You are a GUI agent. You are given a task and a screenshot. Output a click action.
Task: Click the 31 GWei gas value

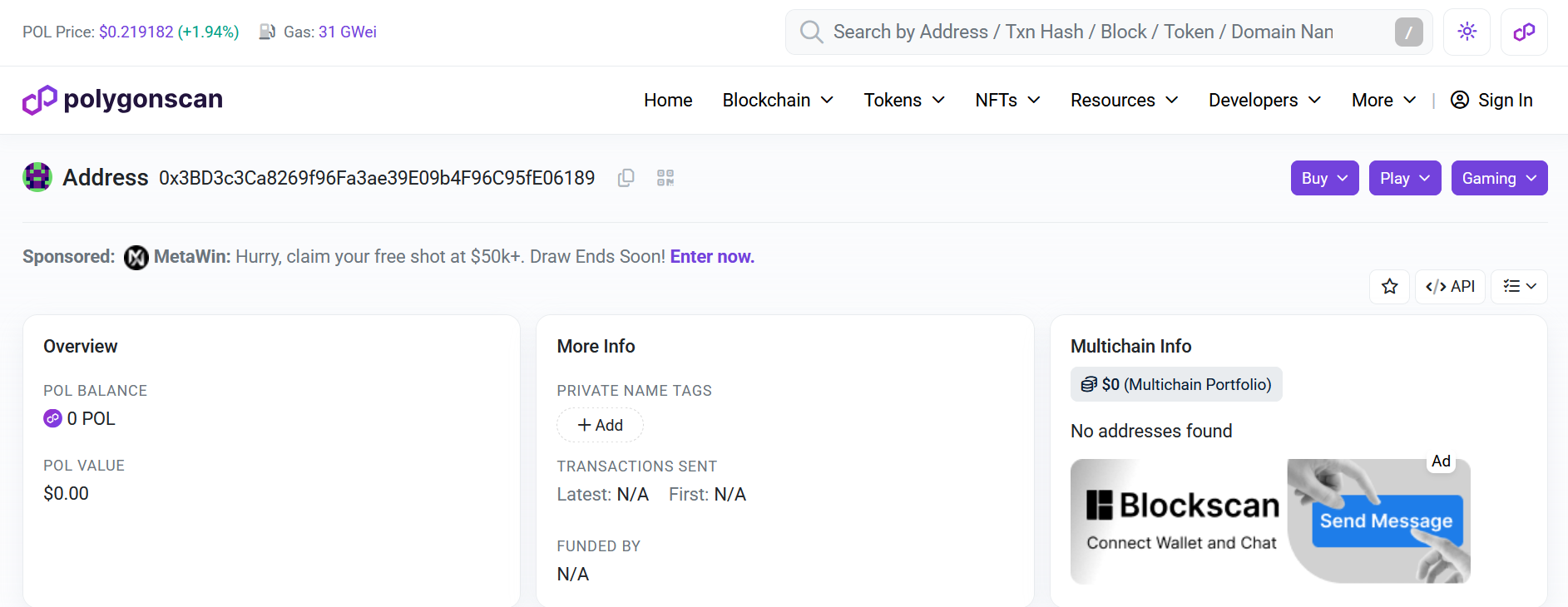click(x=348, y=32)
